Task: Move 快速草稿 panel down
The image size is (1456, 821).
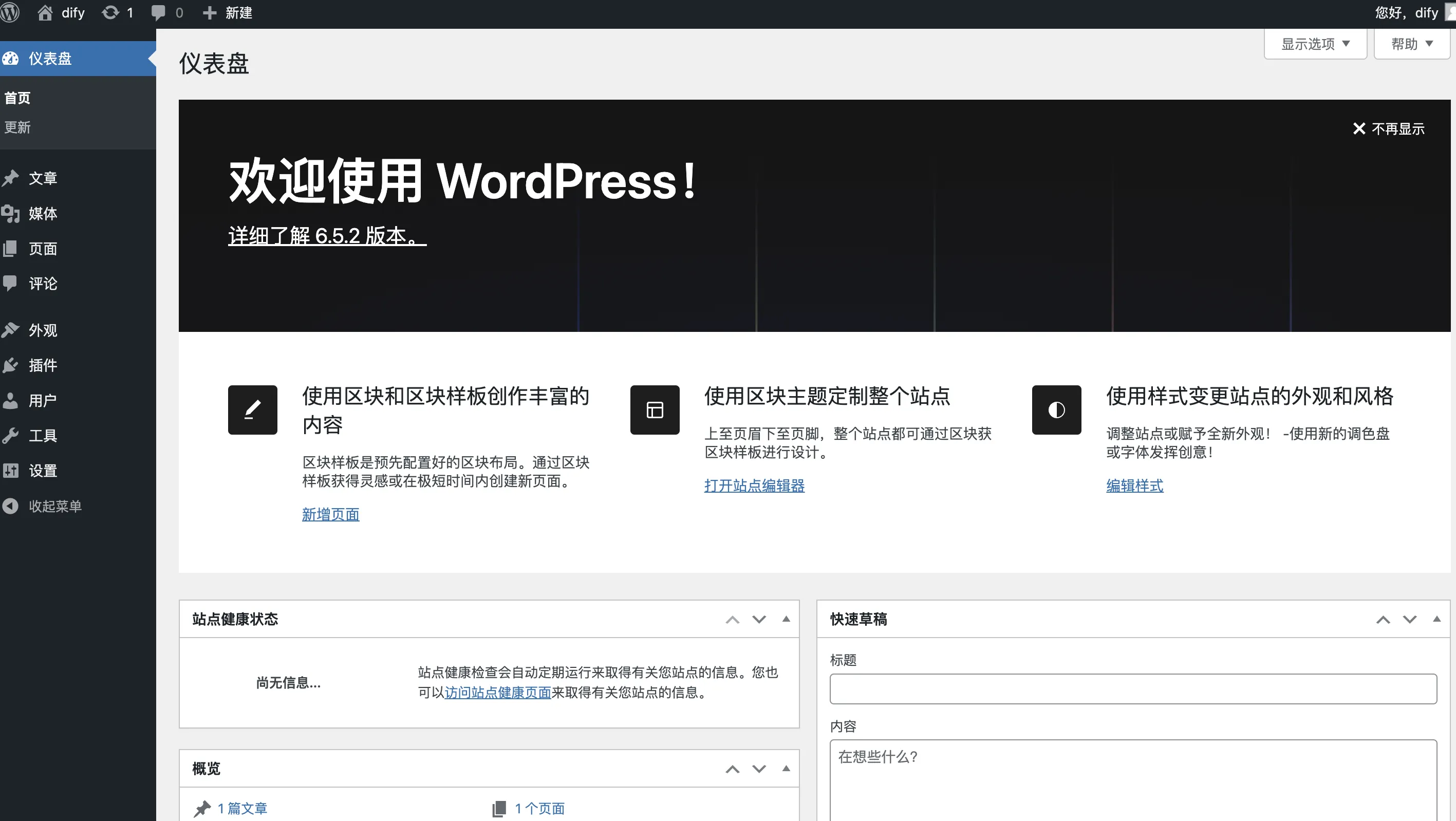Action: pos(1410,619)
